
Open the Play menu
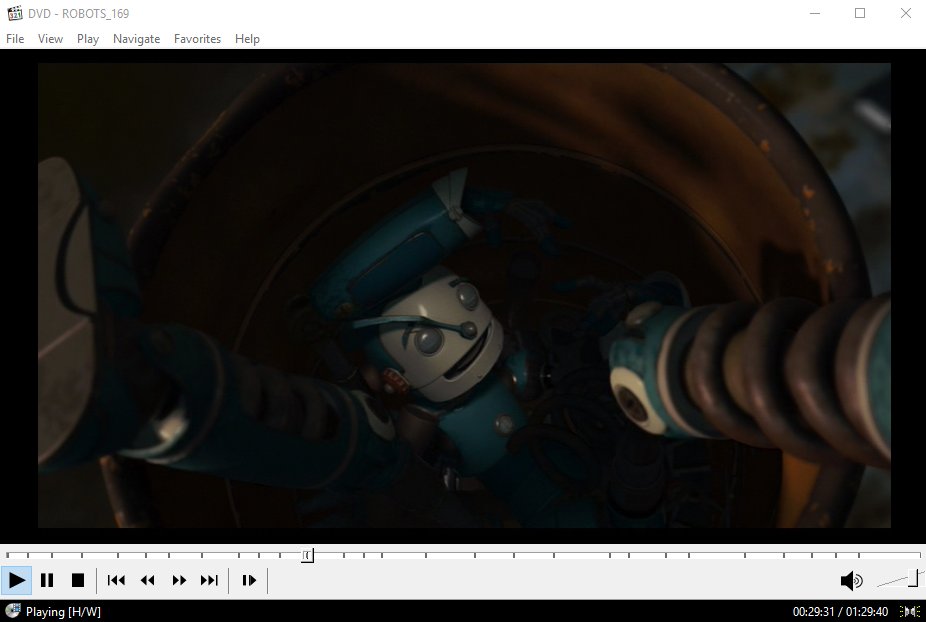tap(87, 39)
